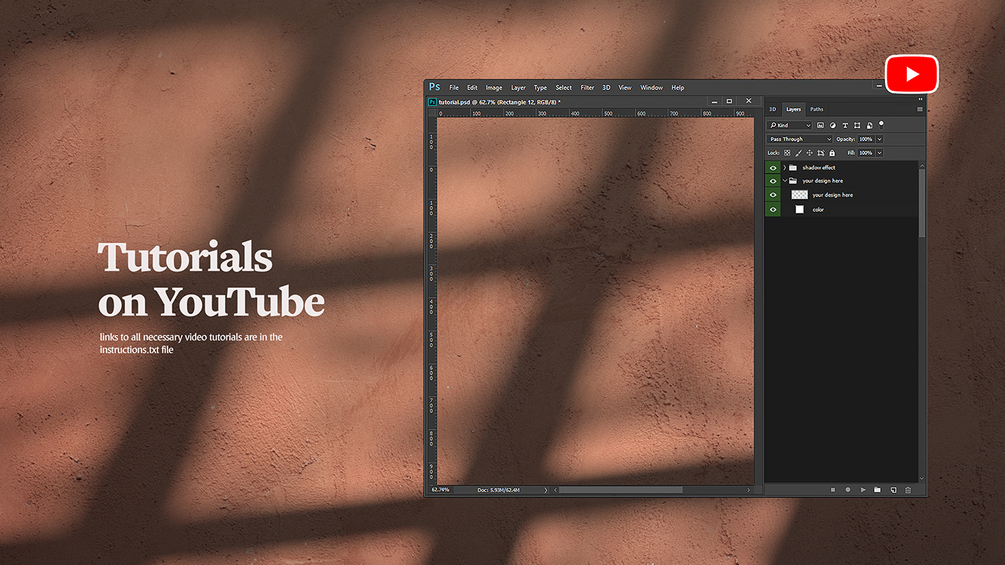Open the Layer menu
1005x565 pixels.
pos(519,88)
